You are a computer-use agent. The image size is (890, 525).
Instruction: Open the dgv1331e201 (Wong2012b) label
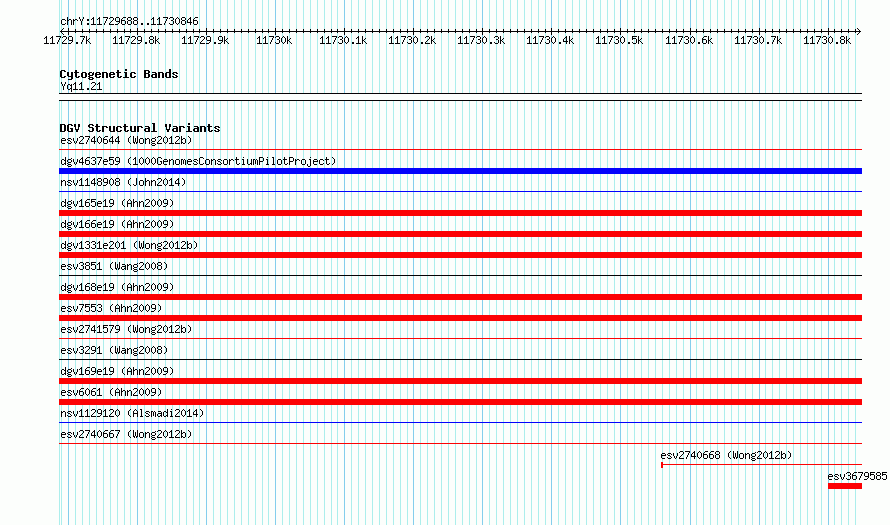coord(129,245)
